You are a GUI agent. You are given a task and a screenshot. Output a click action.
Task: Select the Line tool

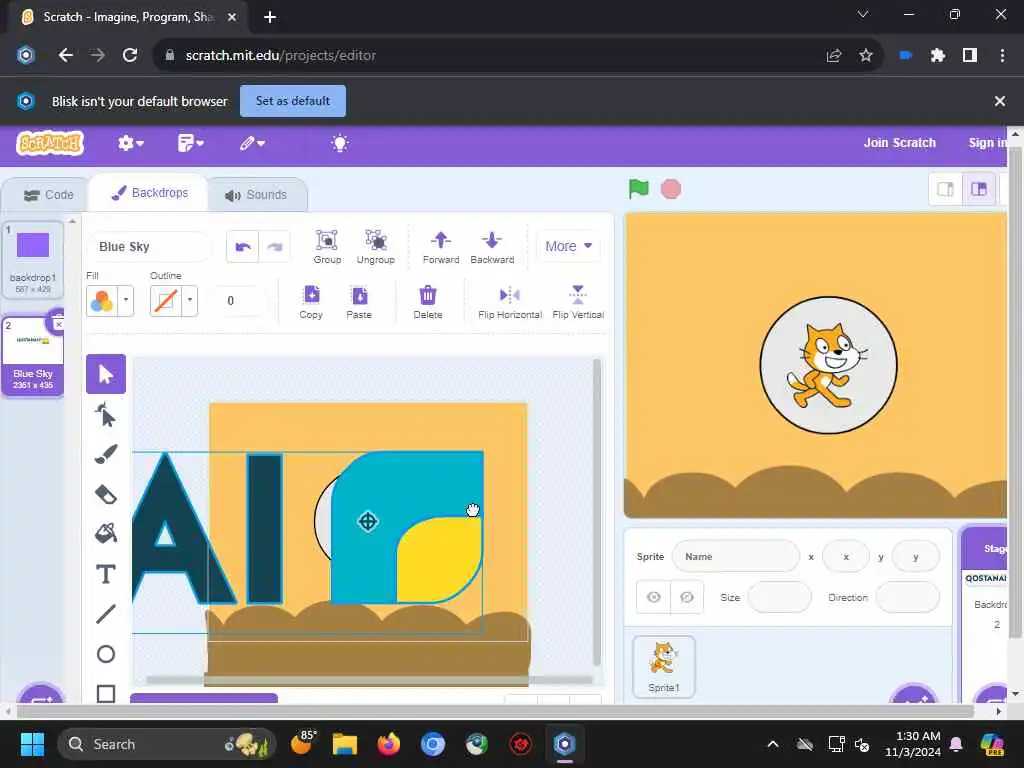[x=106, y=614]
